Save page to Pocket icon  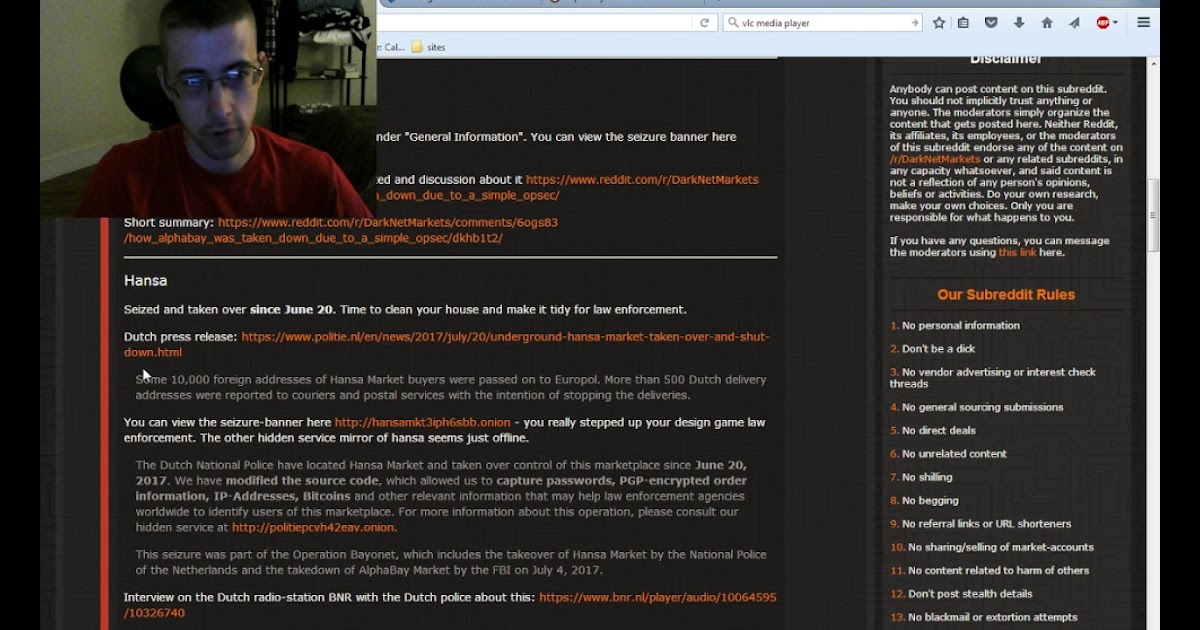991,22
